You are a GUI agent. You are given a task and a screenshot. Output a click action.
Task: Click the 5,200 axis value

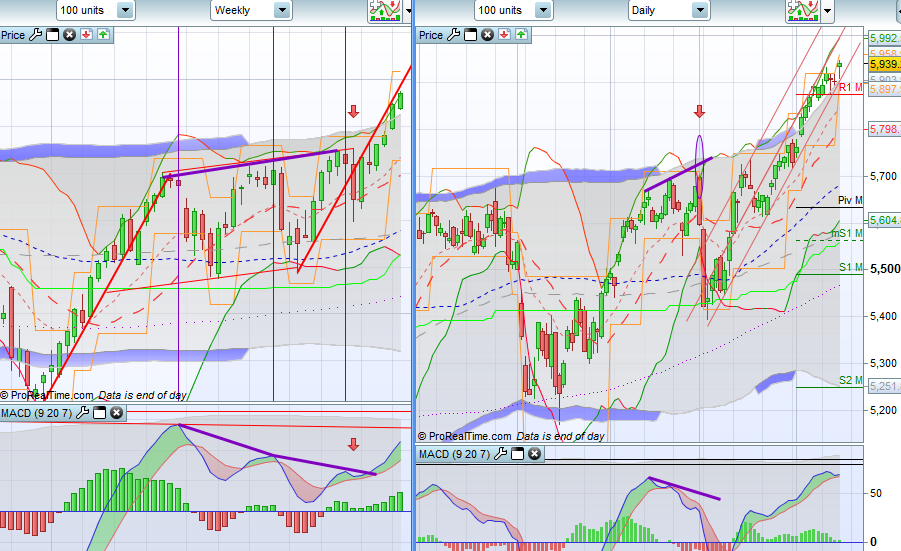pos(884,410)
